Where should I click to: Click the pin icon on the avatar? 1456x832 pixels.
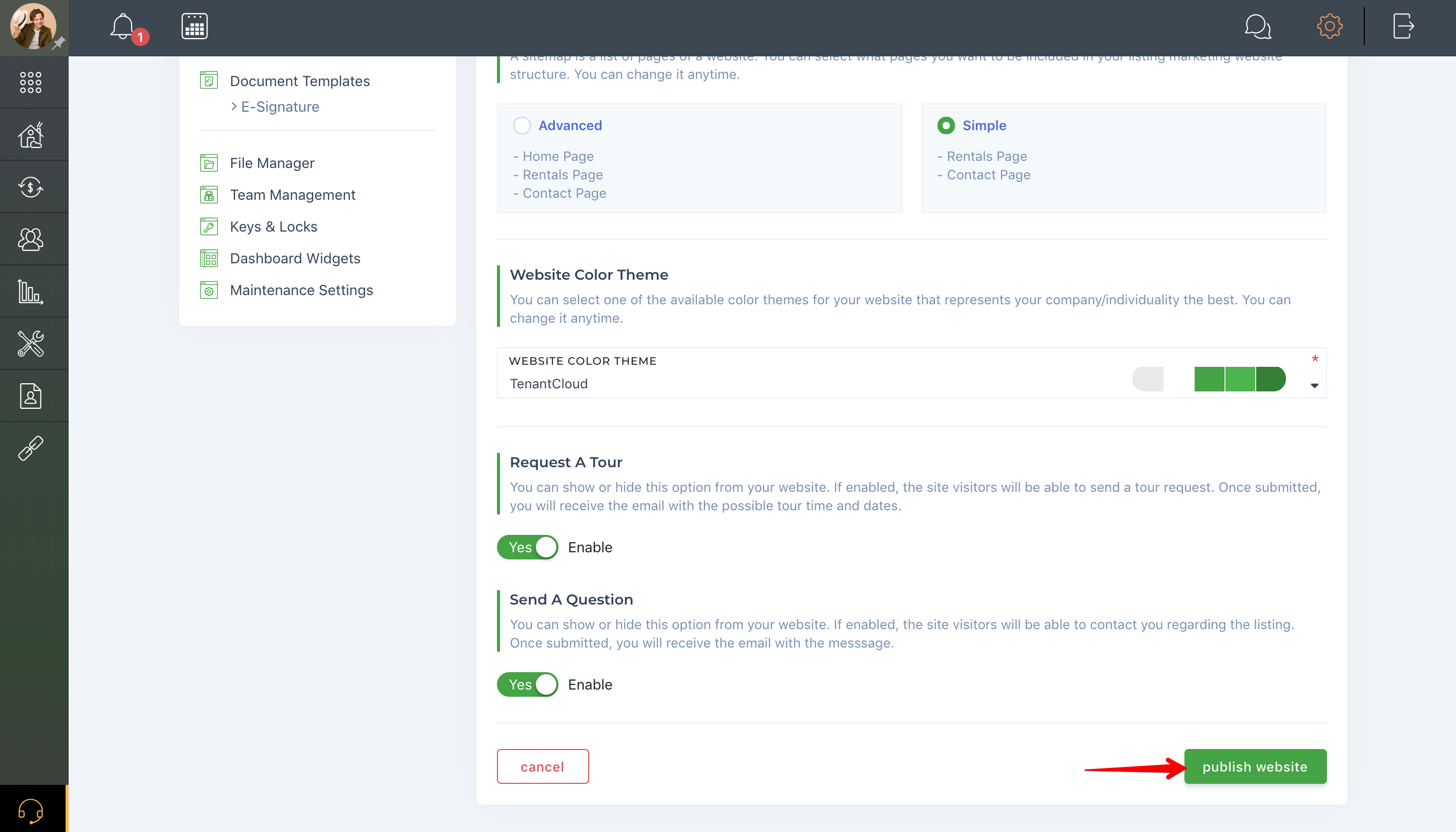(59, 43)
